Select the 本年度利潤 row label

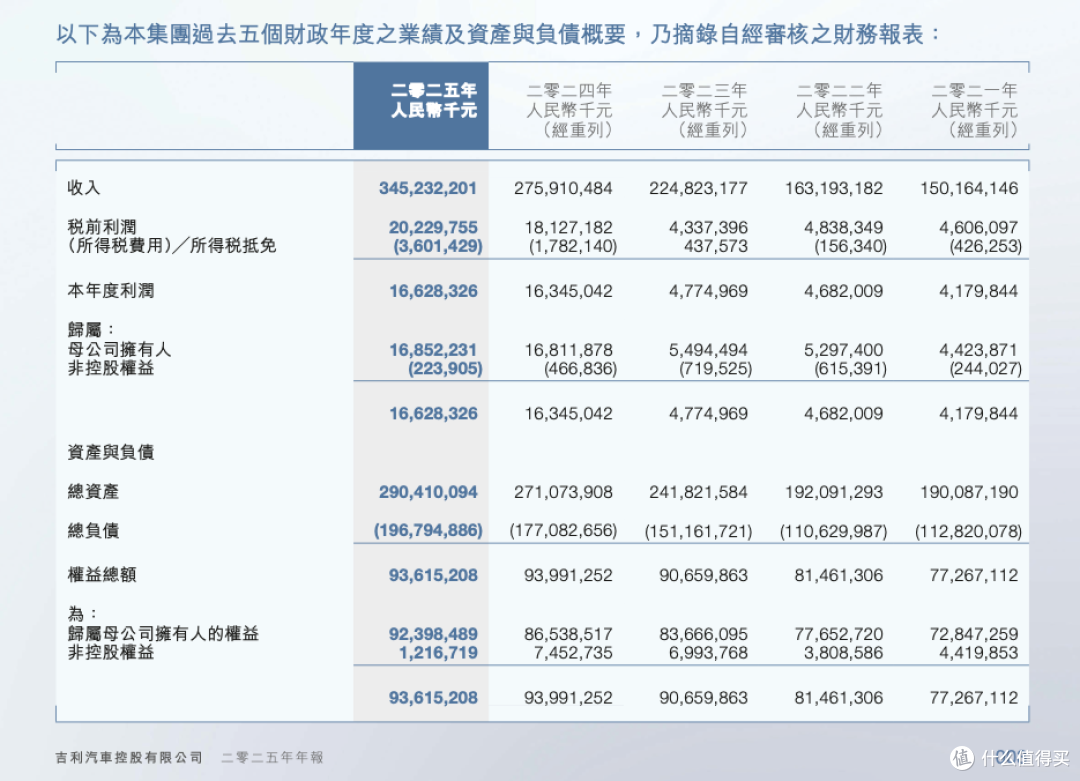[x=111, y=291]
